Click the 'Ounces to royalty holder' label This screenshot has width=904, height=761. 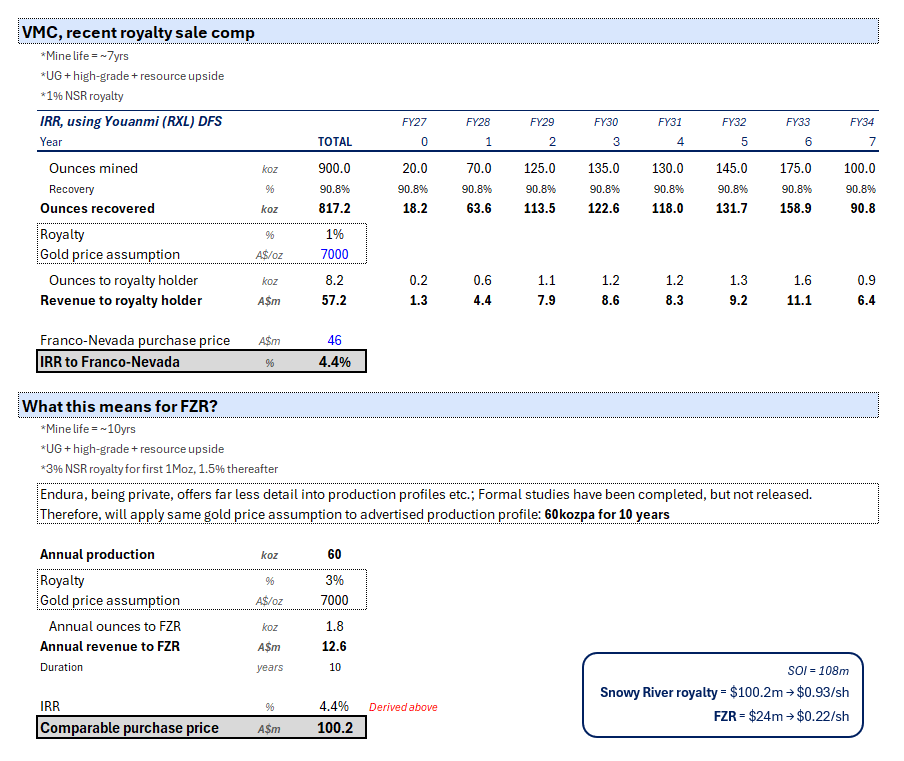pos(123,281)
